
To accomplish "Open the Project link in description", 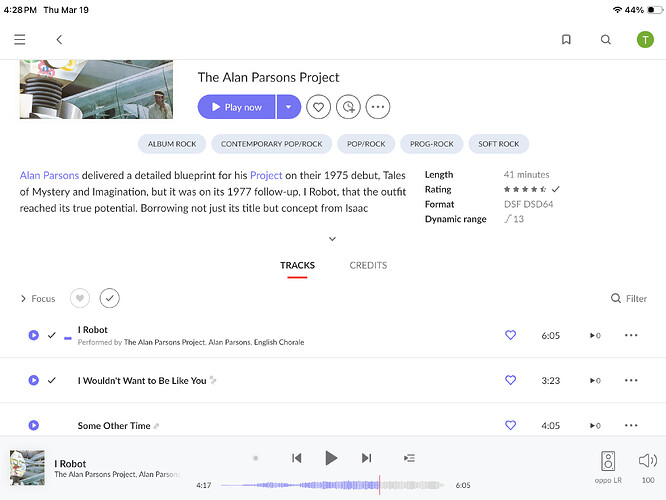I will [x=266, y=175].
